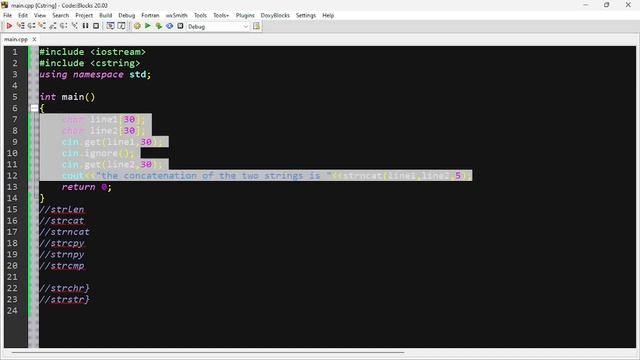The image size is (640, 360).
Task: Build the project with the gear icon
Action: point(137,26)
